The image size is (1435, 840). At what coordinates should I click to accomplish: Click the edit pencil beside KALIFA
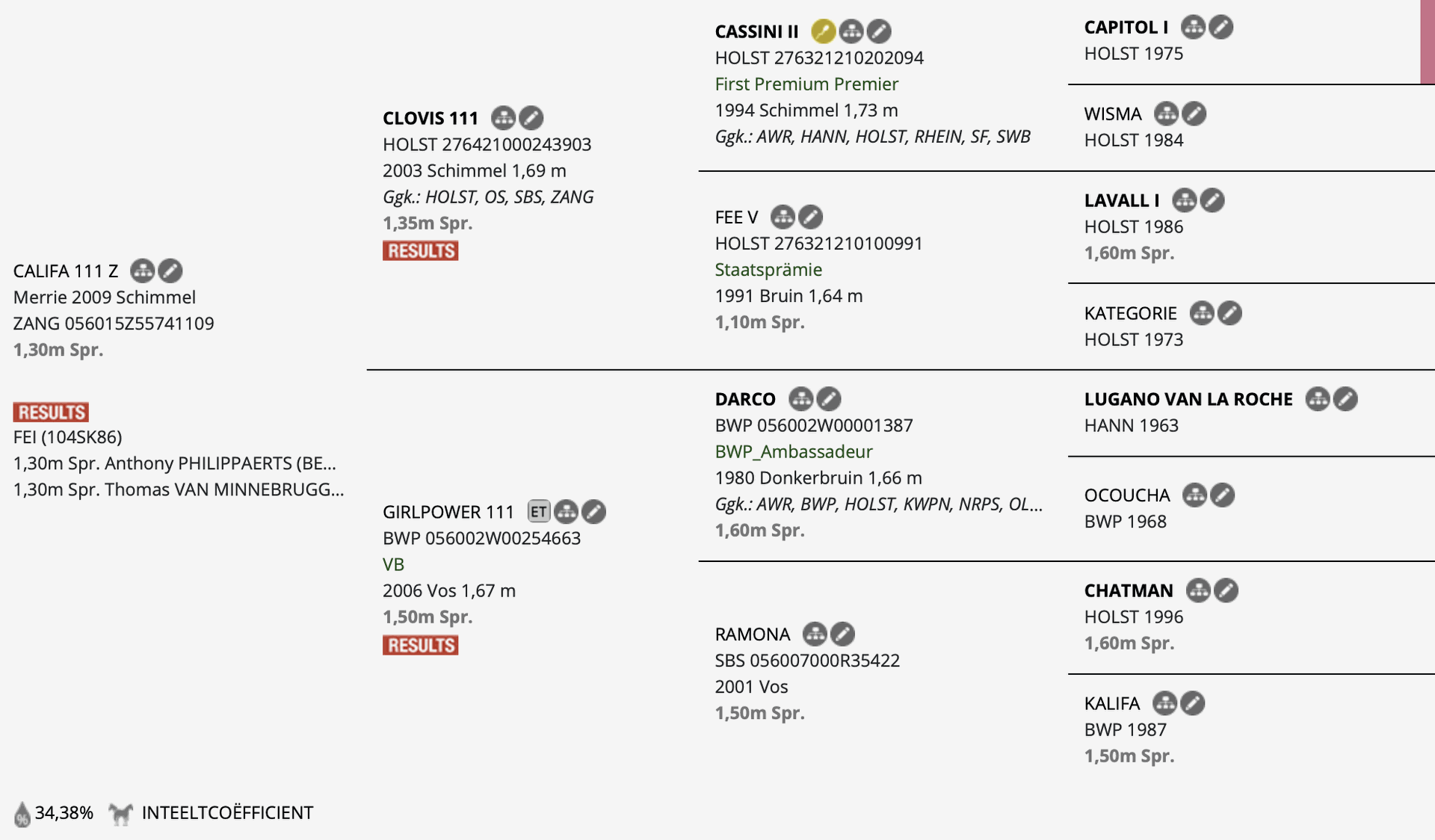[1193, 703]
